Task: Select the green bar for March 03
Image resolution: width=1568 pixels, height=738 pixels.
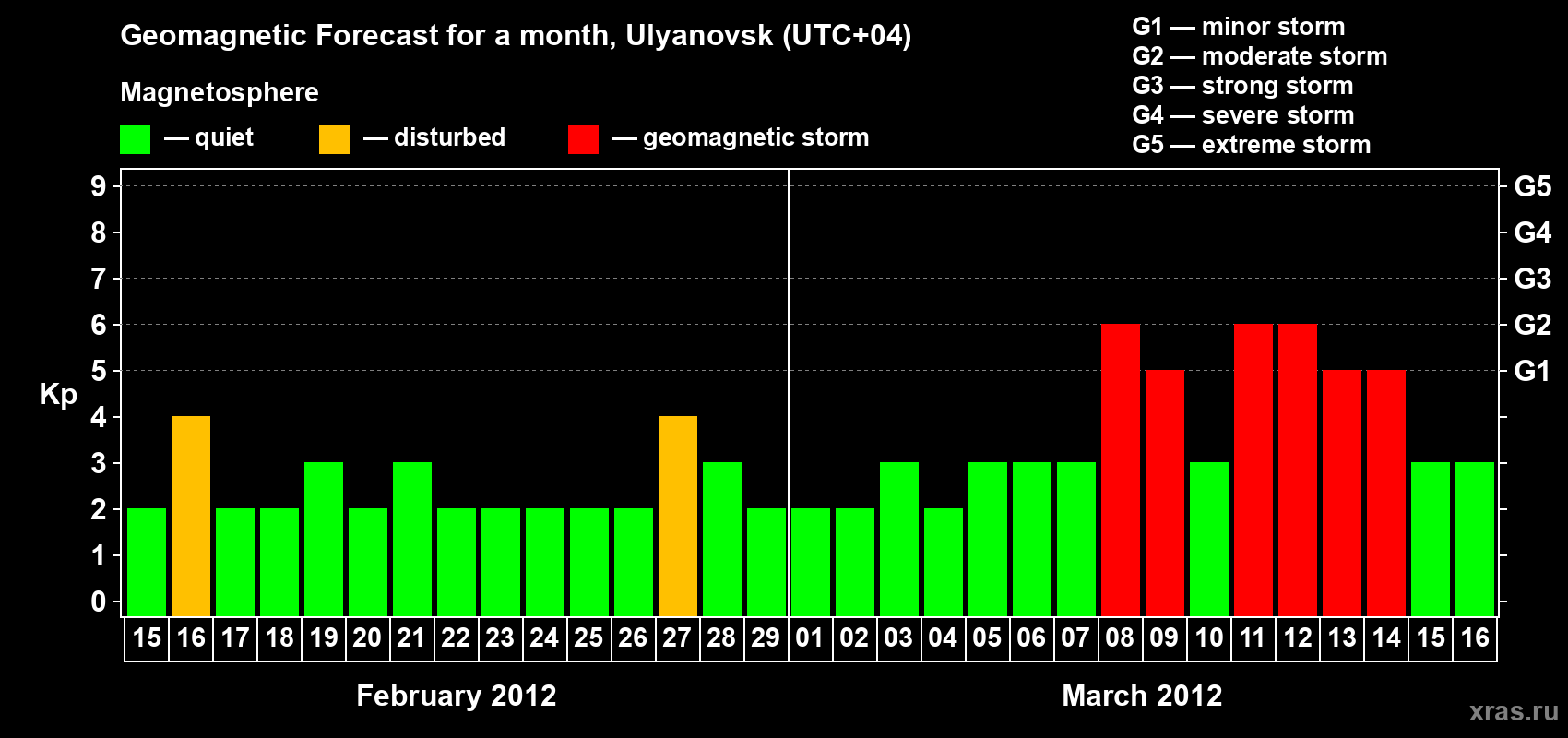Action: 899,539
